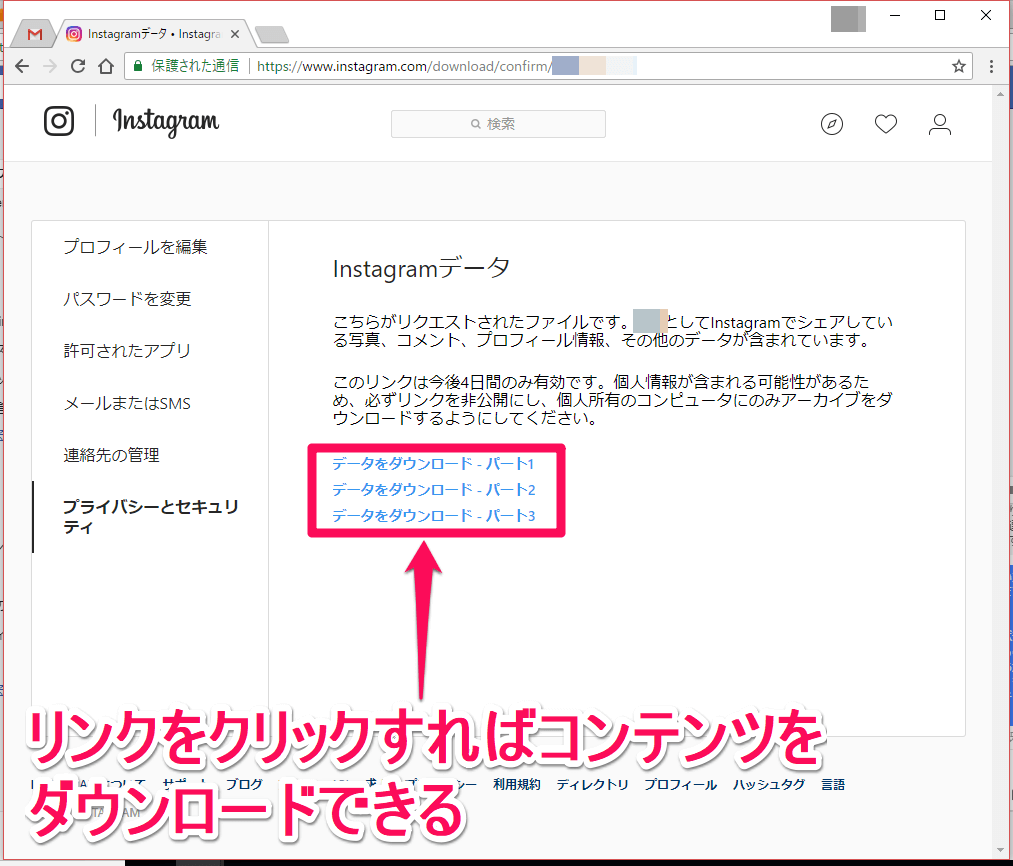Open 許可されたアプリ in sidebar

pyautogui.click(x=127, y=350)
